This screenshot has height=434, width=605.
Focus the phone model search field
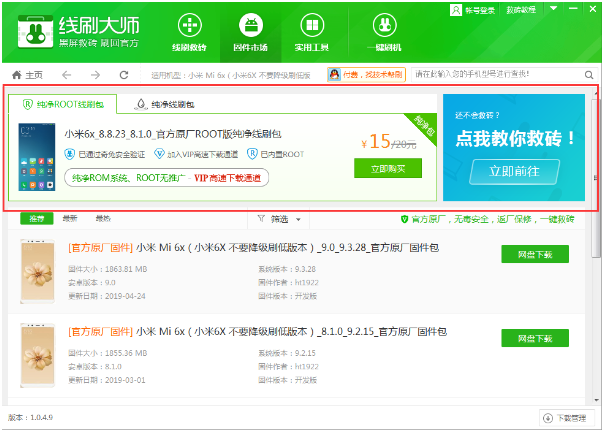coord(496,74)
